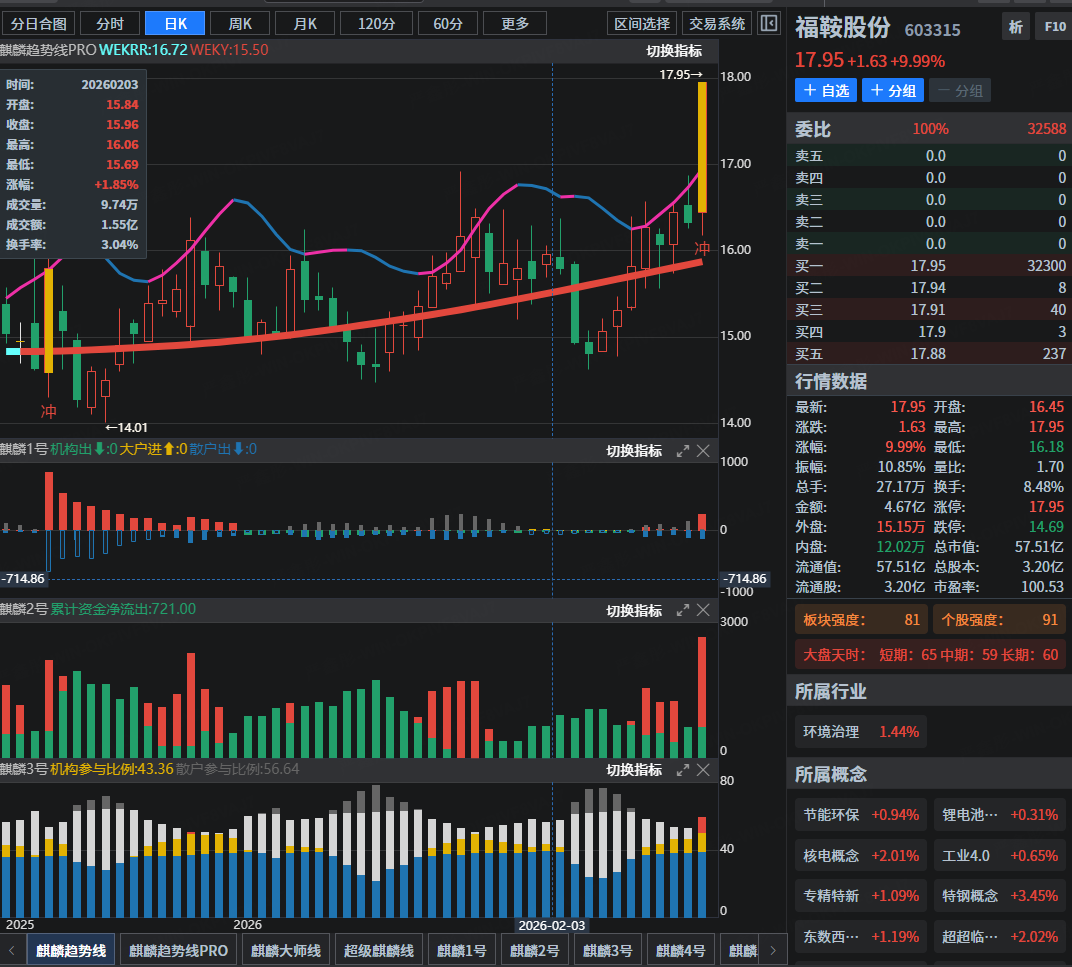This screenshot has height=967, width=1072.
Task: Open 切换指标 for the 麒麟2号 panel
Action: click(634, 610)
